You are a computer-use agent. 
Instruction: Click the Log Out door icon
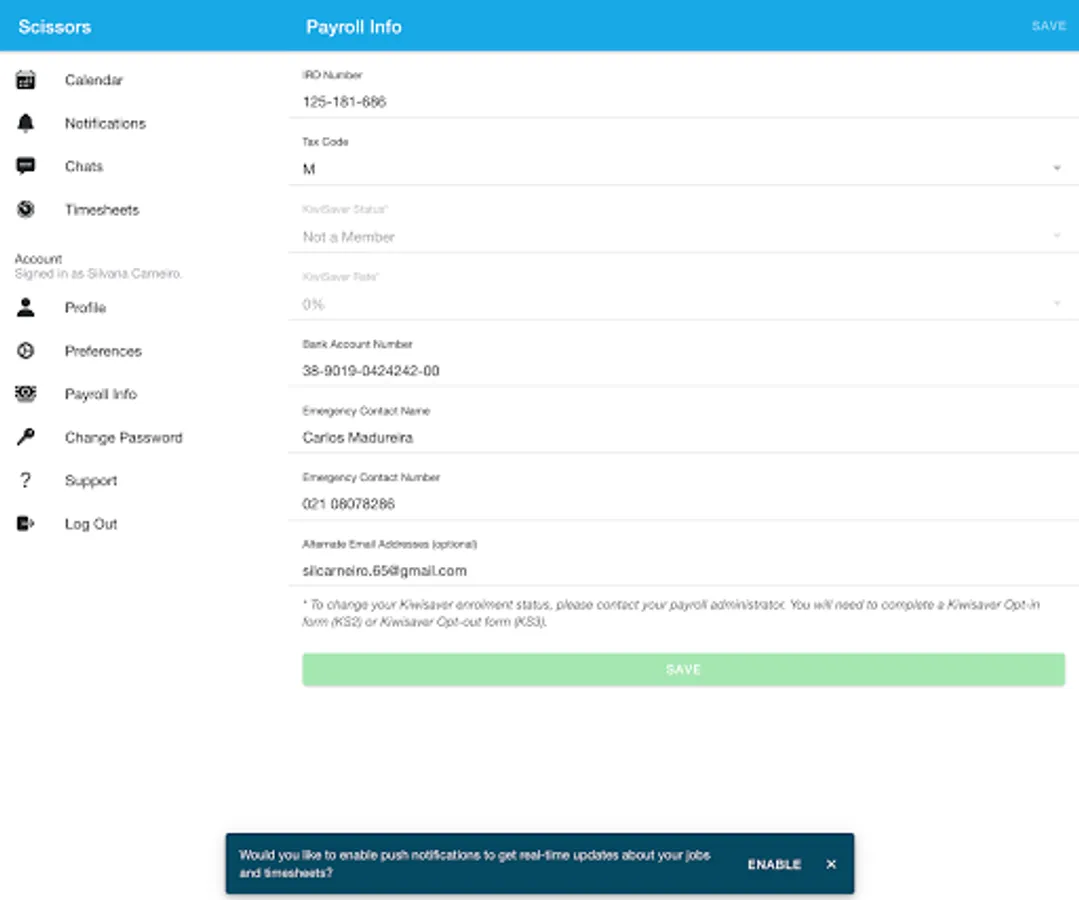click(25, 524)
